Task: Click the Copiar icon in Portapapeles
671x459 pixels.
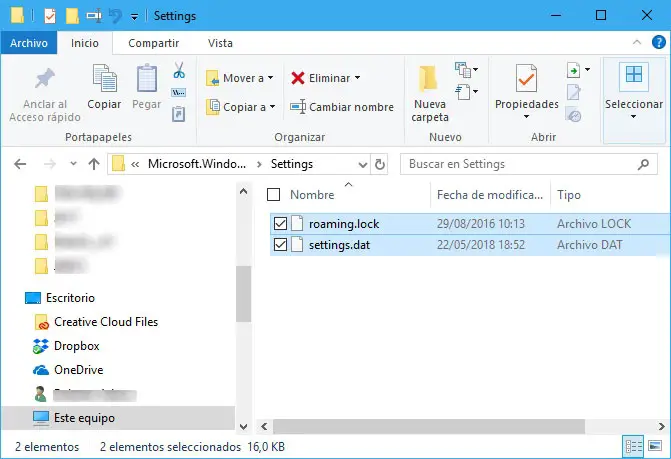Action: (x=104, y=78)
